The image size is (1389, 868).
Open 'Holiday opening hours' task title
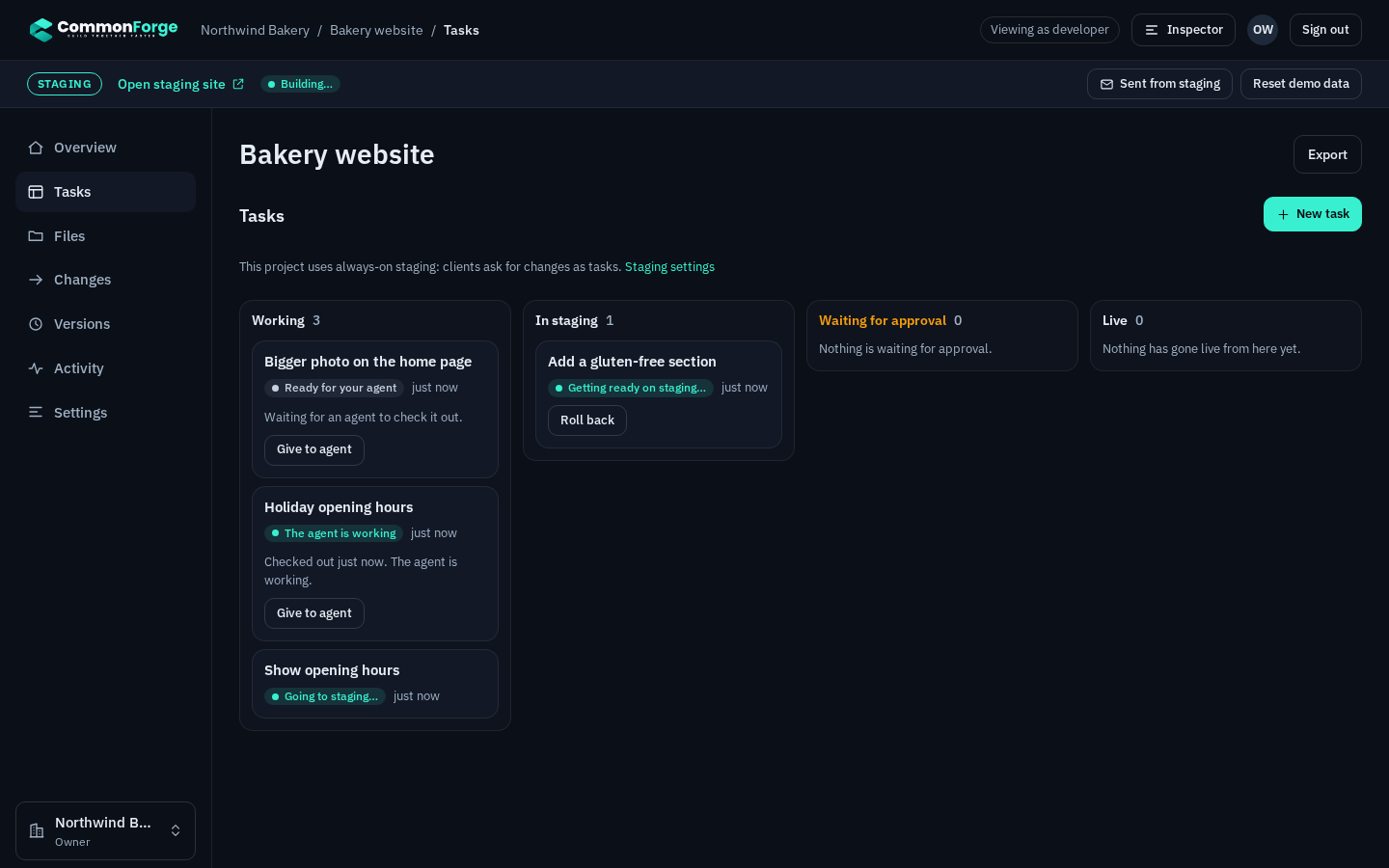coord(339,507)
